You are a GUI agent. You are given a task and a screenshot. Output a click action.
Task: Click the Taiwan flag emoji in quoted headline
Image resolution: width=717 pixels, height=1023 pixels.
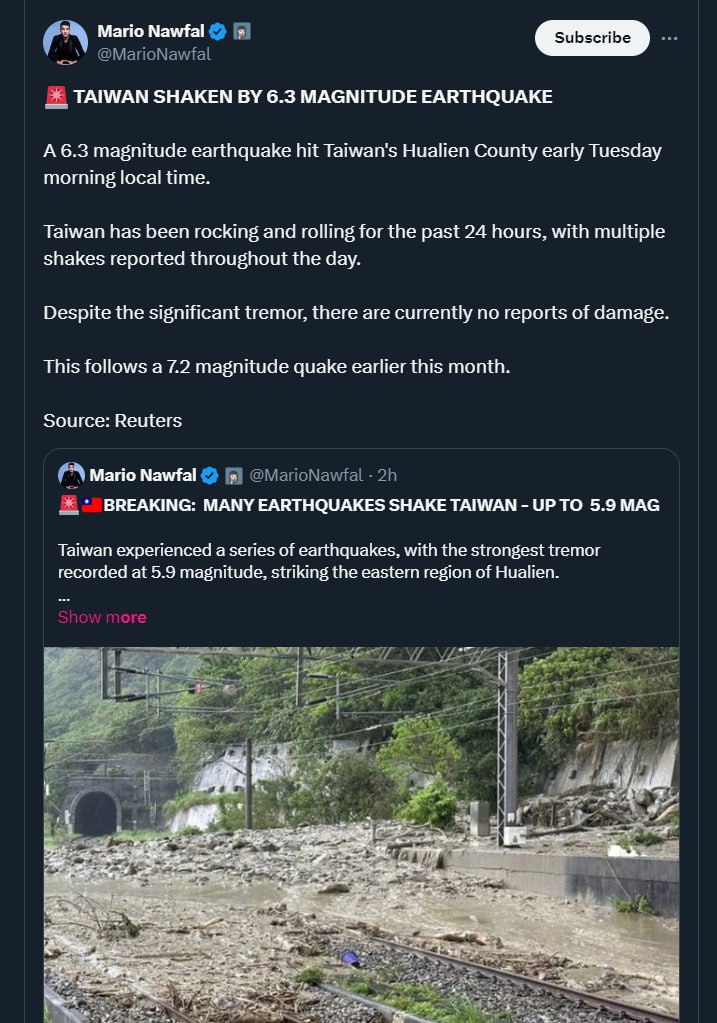[x=92, y=505]
